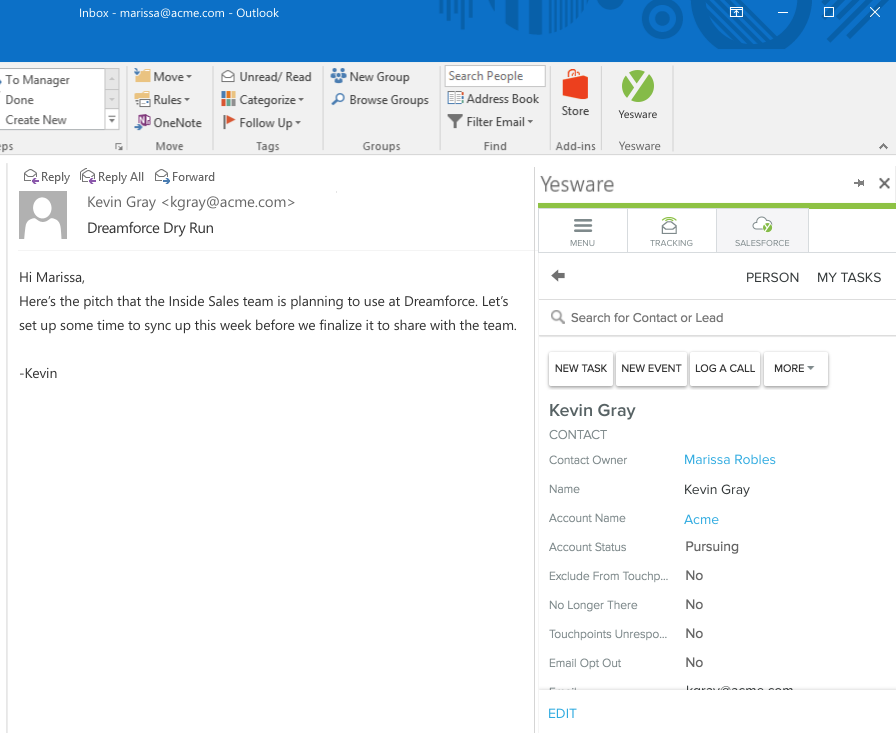Screen dimensions: 896x733
Task: Expand the MORE actions dropdown
Action: click(794, 368)
